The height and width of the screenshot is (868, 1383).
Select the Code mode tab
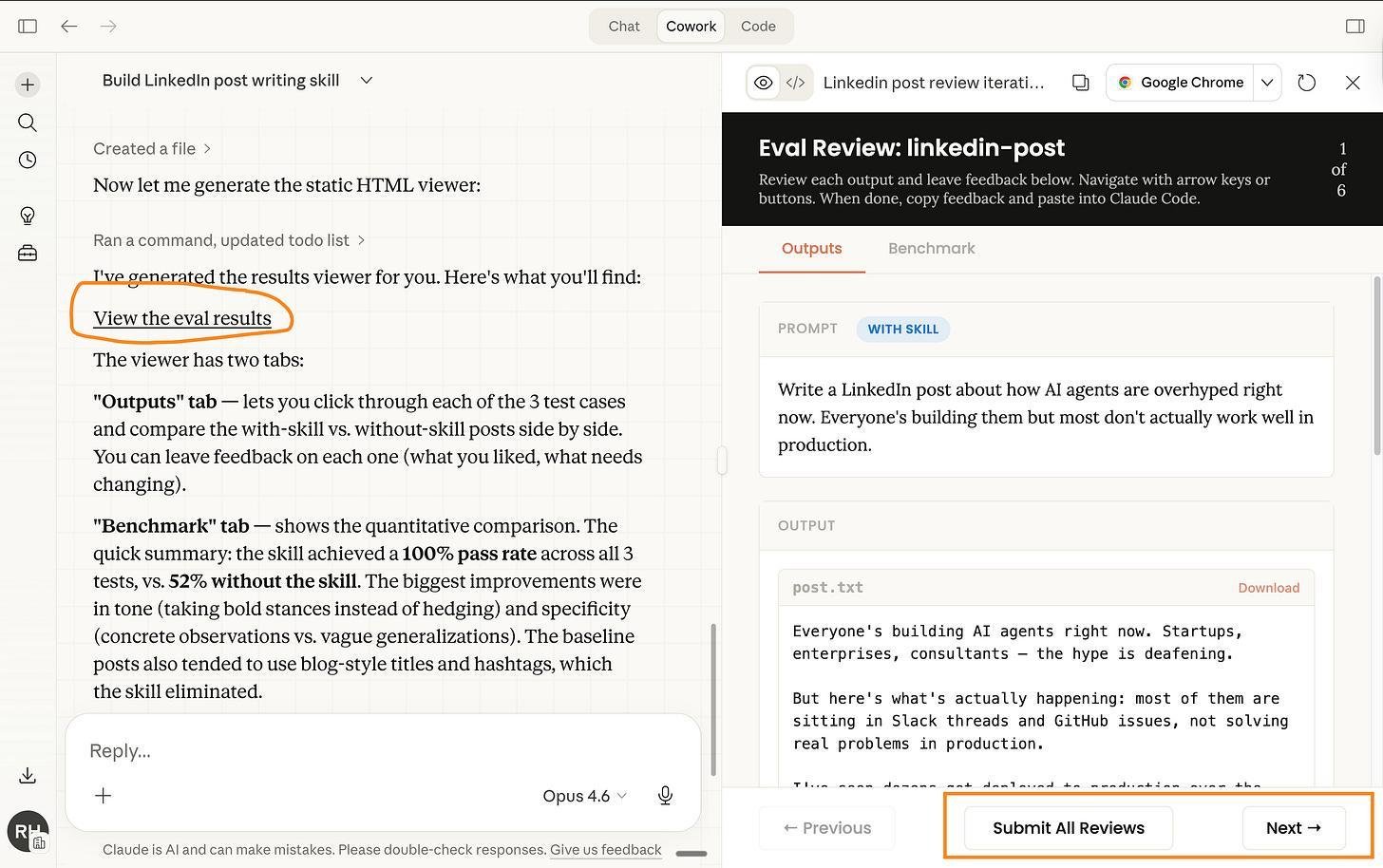(758, 27)
